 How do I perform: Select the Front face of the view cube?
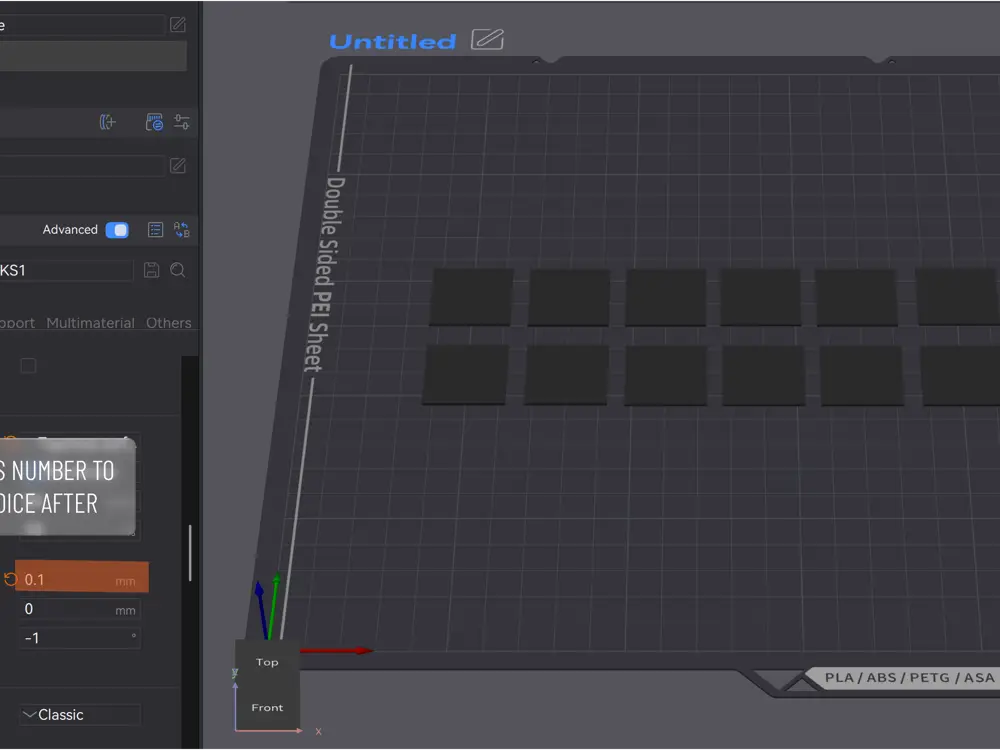tap(267, 707)
